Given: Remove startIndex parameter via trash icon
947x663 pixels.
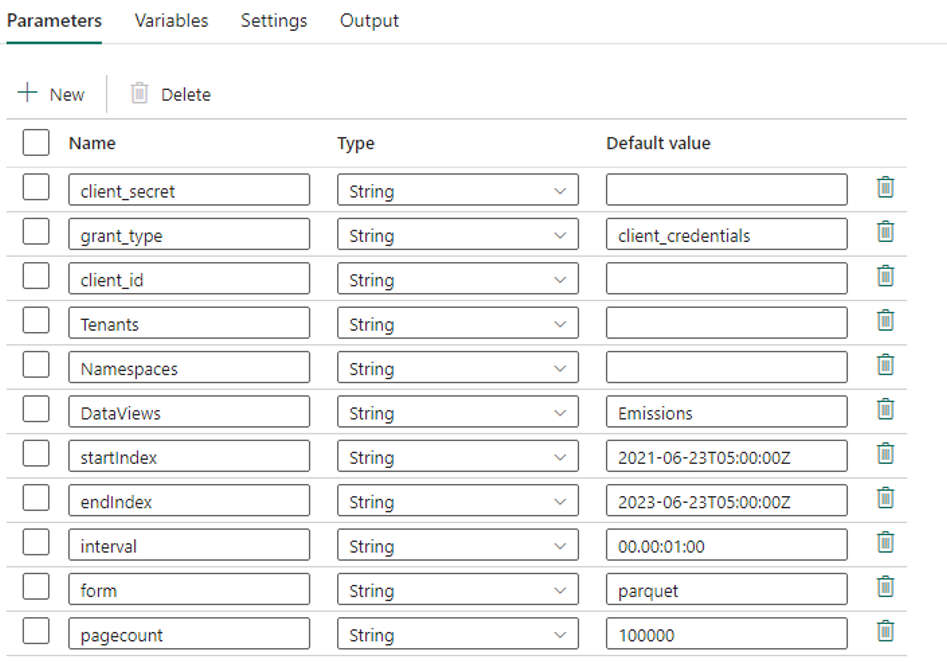Looking at the screenshot, I should pos(885,453).
